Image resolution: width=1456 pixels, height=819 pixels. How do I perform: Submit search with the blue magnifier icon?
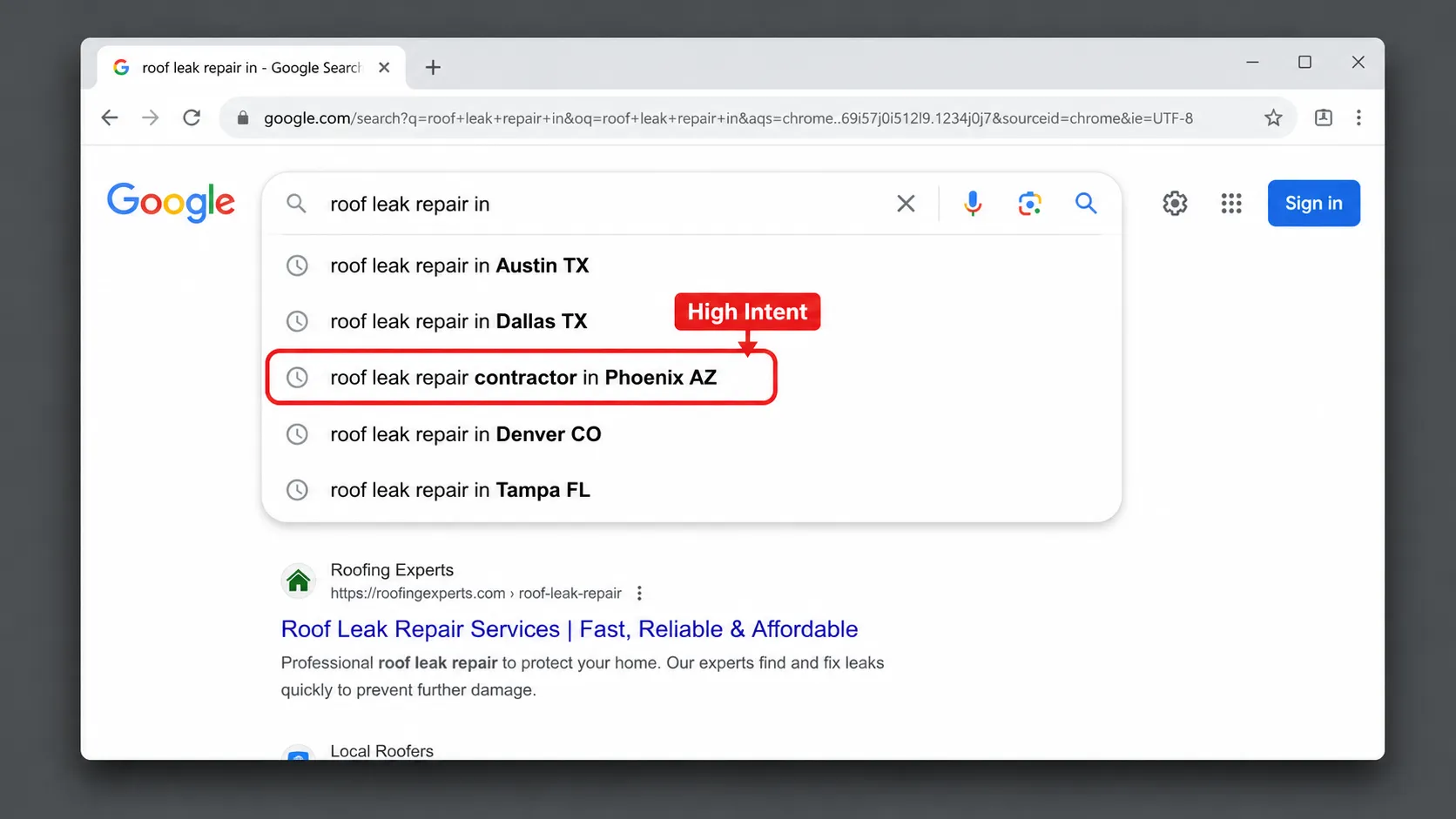click(x=1086, y=204)
